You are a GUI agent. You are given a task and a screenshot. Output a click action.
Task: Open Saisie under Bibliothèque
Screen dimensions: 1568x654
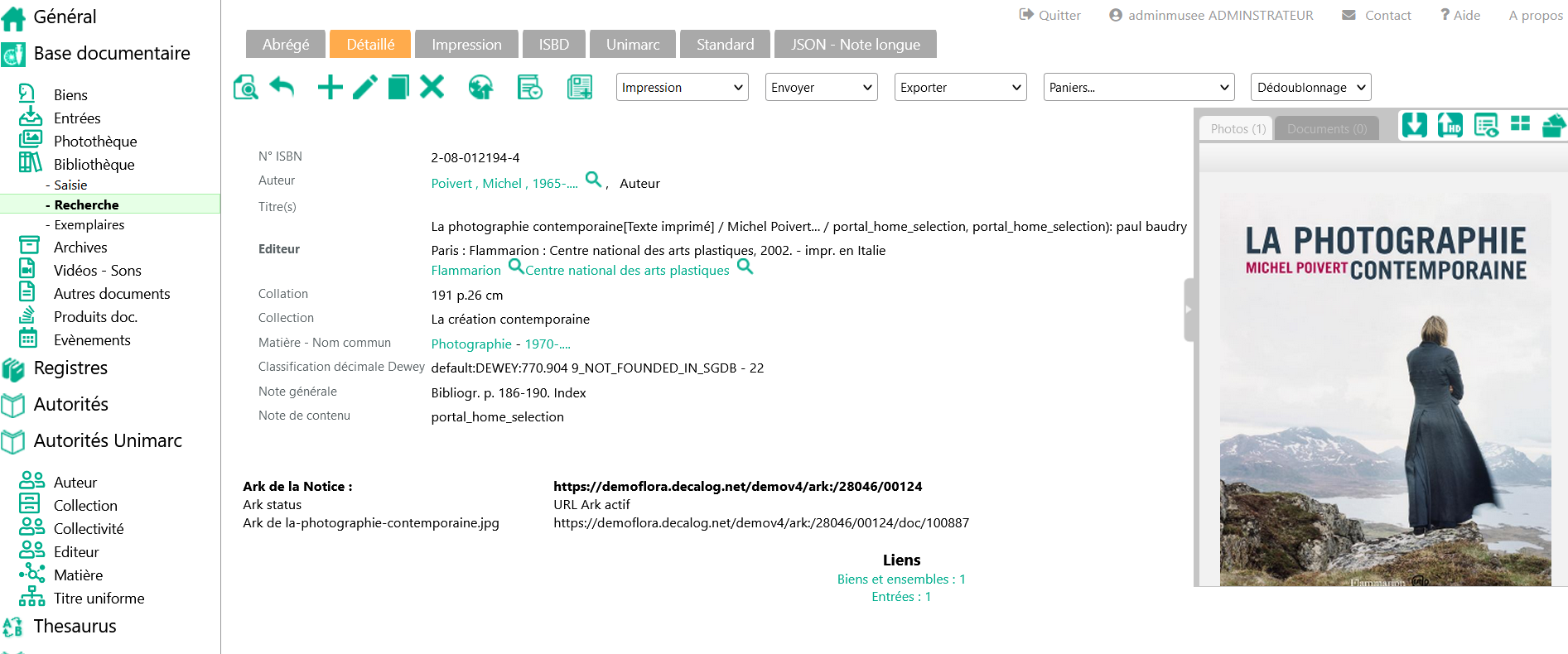coord(70,185)
